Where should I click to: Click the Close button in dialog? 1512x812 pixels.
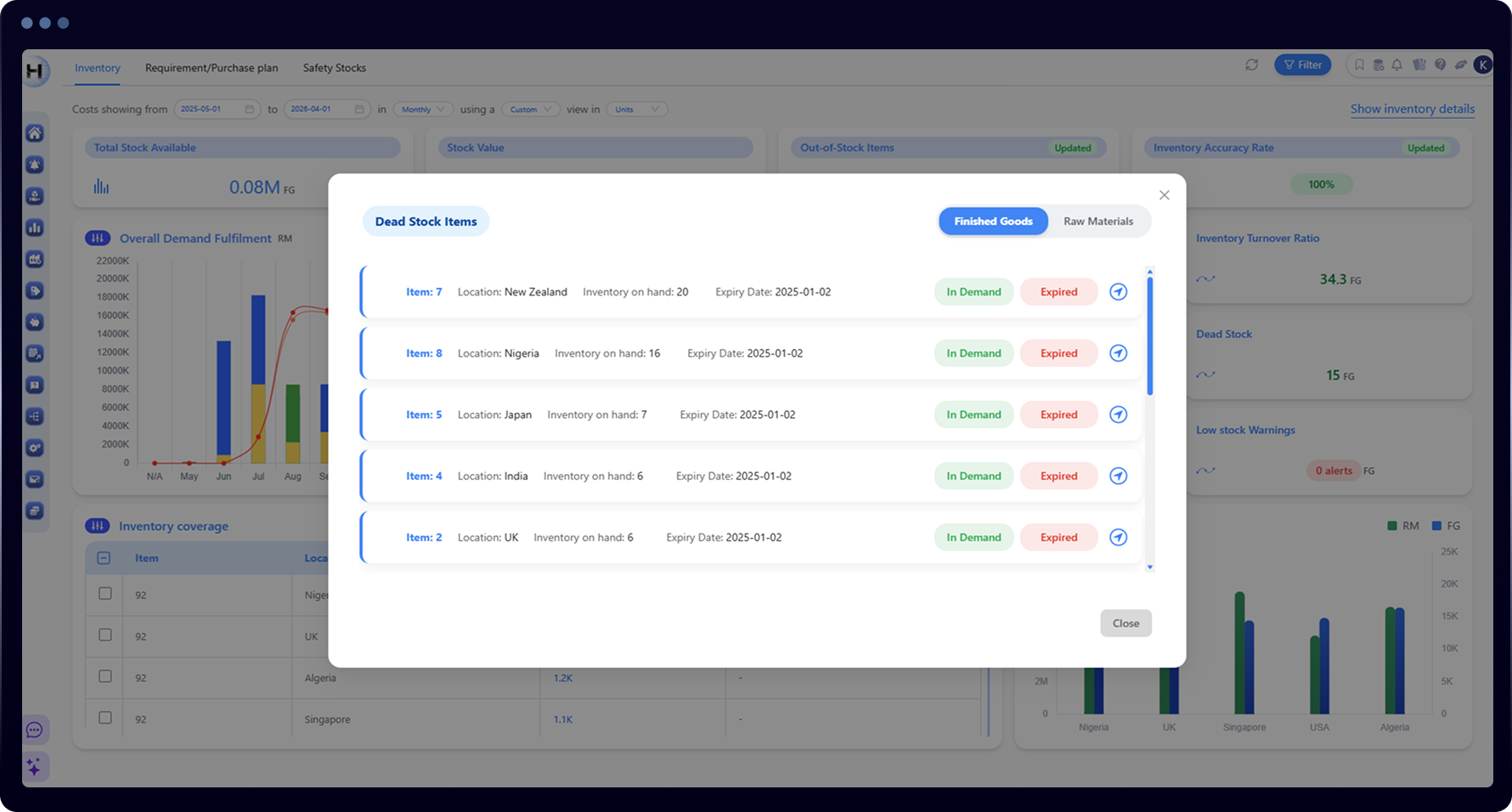[x=1126, y=623]
